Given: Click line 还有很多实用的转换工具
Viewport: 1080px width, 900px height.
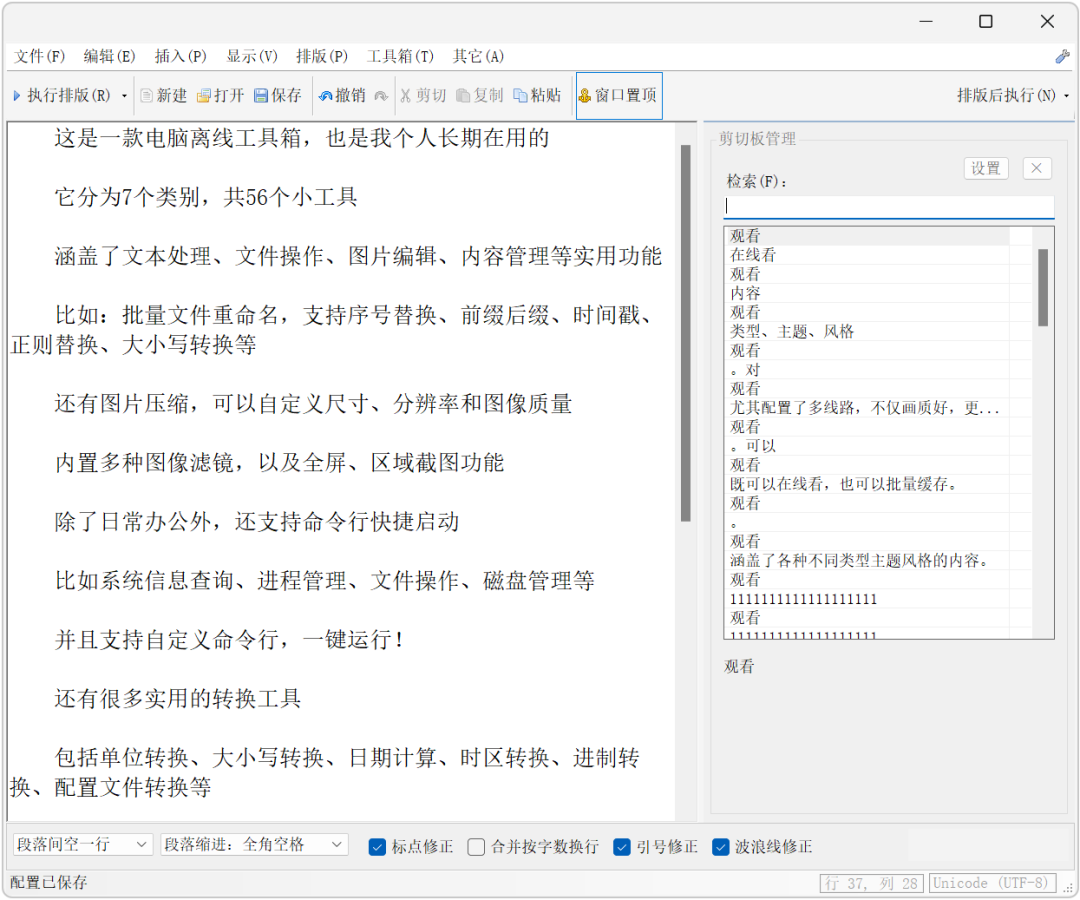Looking at the screenshot, I should (178, 699).
